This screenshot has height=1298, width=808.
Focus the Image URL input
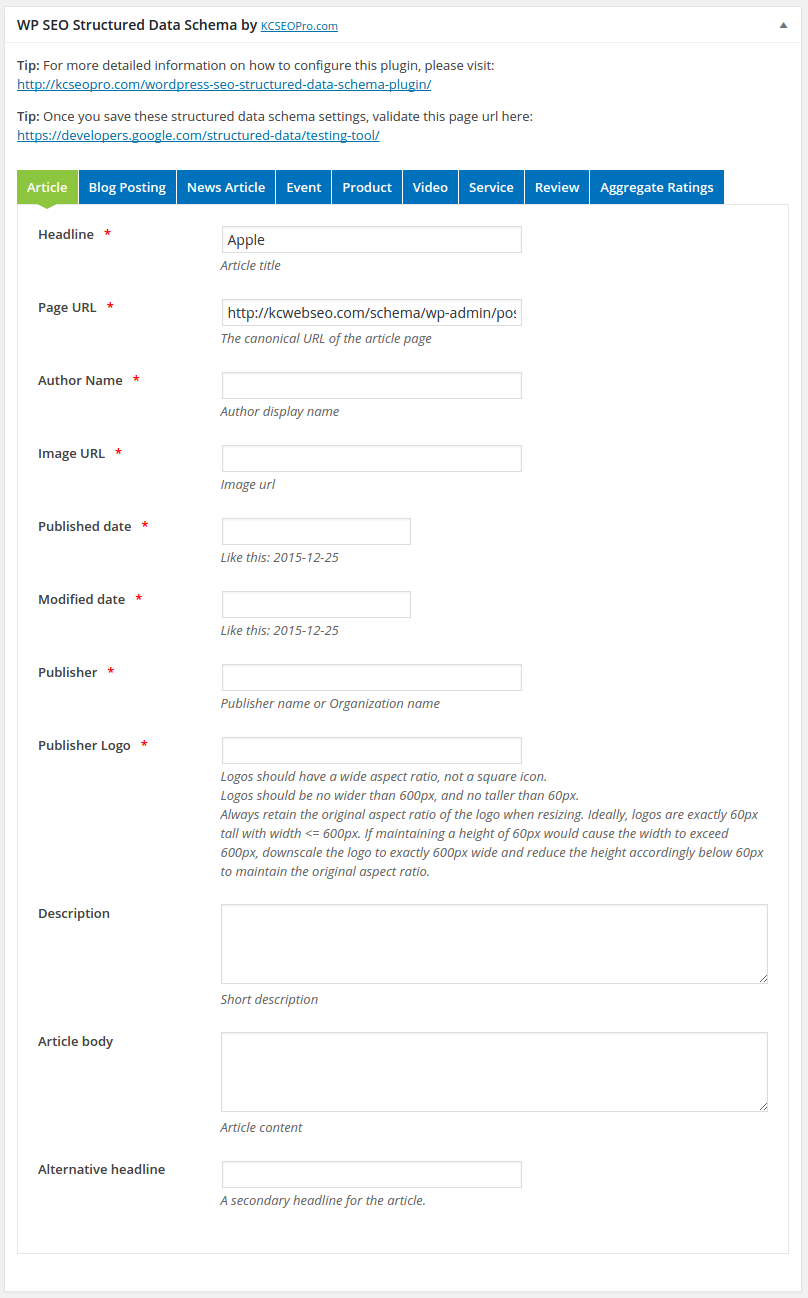pyautogui.click(x=371, y=459)
